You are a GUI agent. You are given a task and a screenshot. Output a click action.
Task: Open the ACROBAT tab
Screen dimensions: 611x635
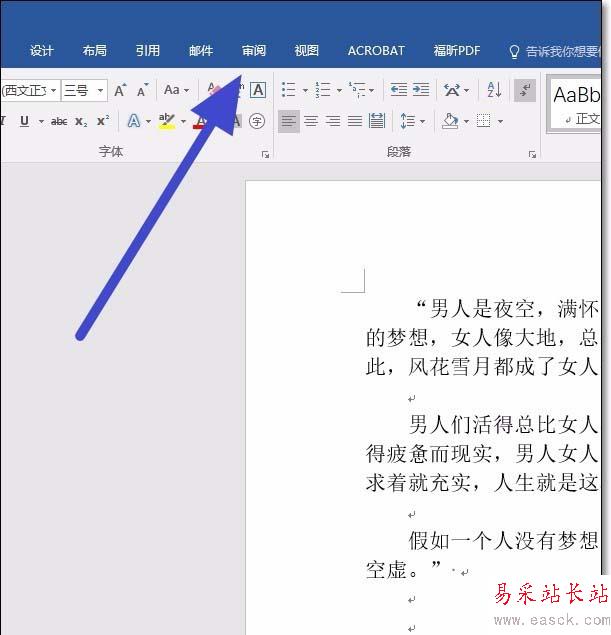coord(376,51)
